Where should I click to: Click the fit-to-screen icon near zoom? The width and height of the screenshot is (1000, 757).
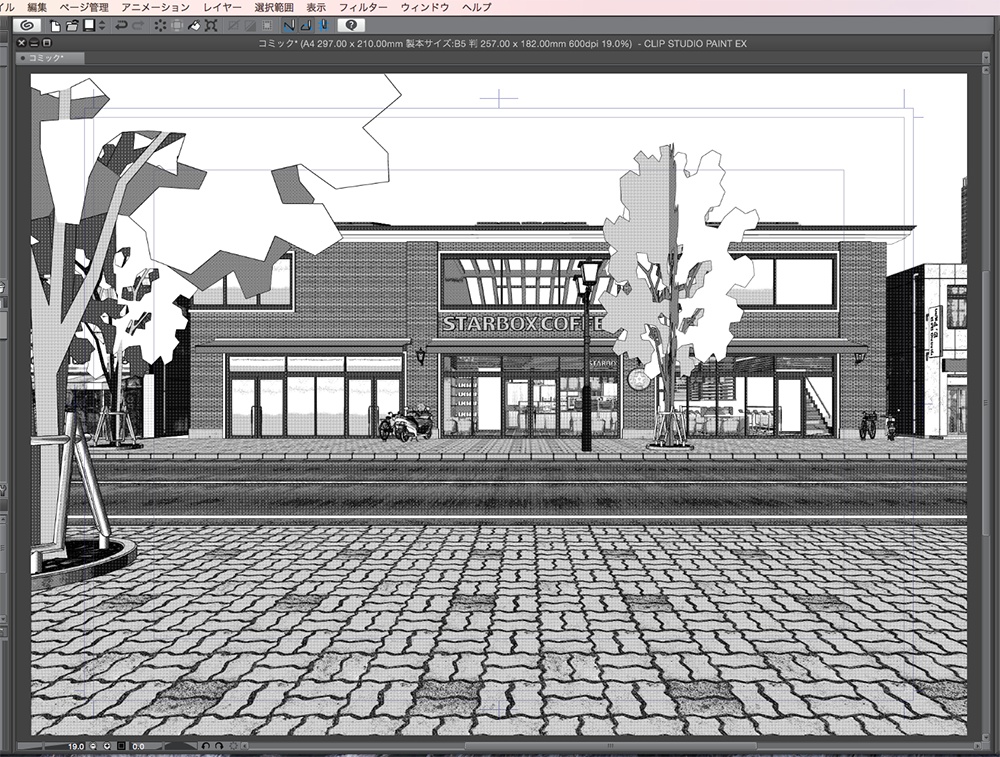click(121, 746)
